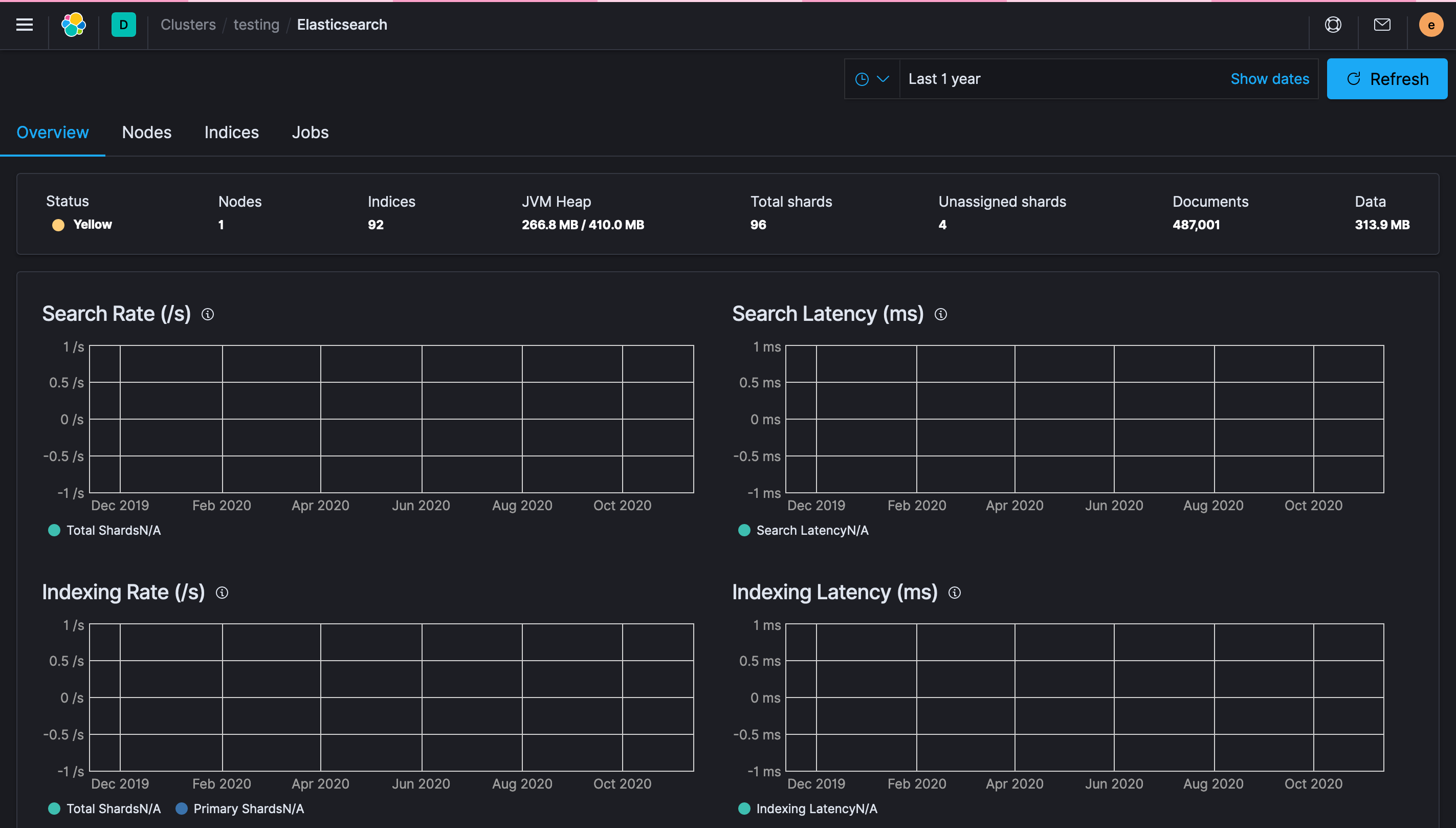Click the Refresh button
Image resolution: width=1456 pixels, height=828 pixels.
[x=1386, y=79]
